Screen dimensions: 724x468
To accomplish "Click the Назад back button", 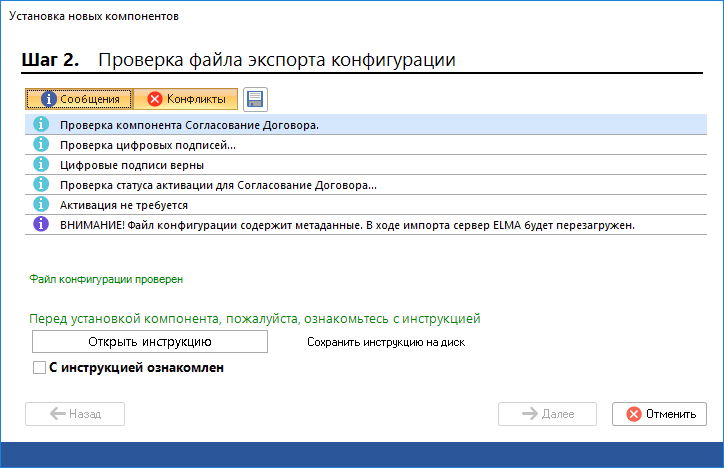I will point(75,414).
